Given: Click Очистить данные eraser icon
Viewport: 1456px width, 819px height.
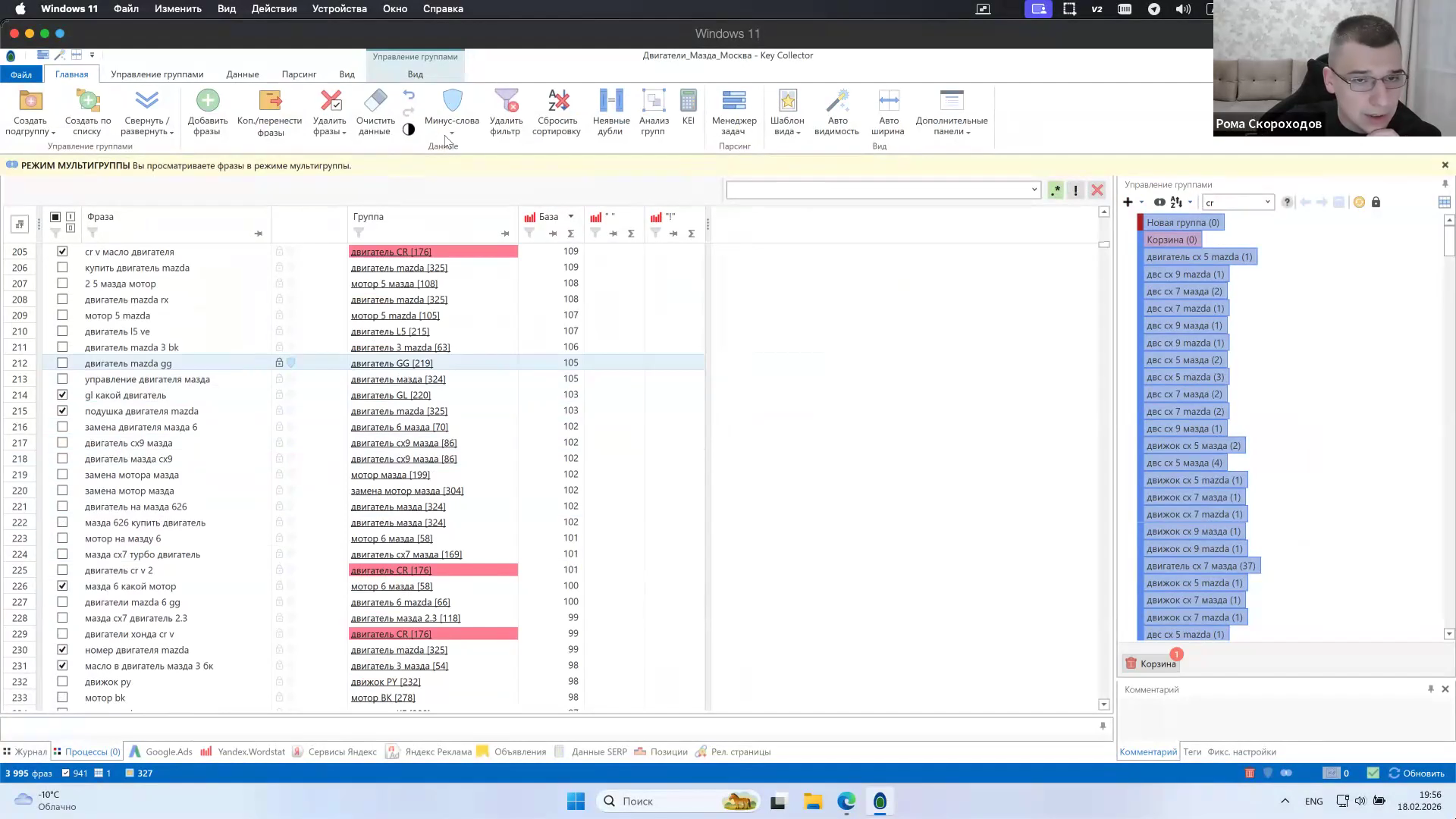Looking at the screenshot, I should [x=375, y=100].
